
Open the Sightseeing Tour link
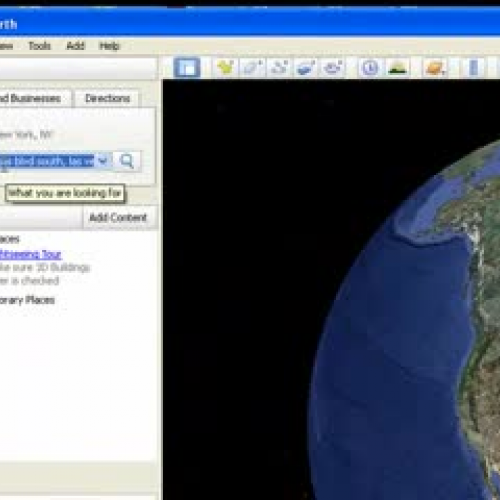pyautogui.click(x=31, y=255)
